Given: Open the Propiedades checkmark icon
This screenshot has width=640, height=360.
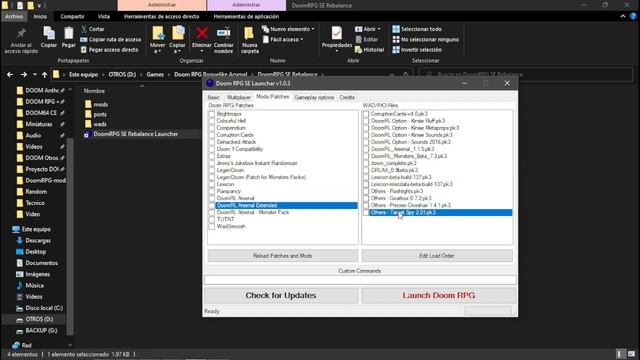Looking at the screenshot, I should 337,33.
